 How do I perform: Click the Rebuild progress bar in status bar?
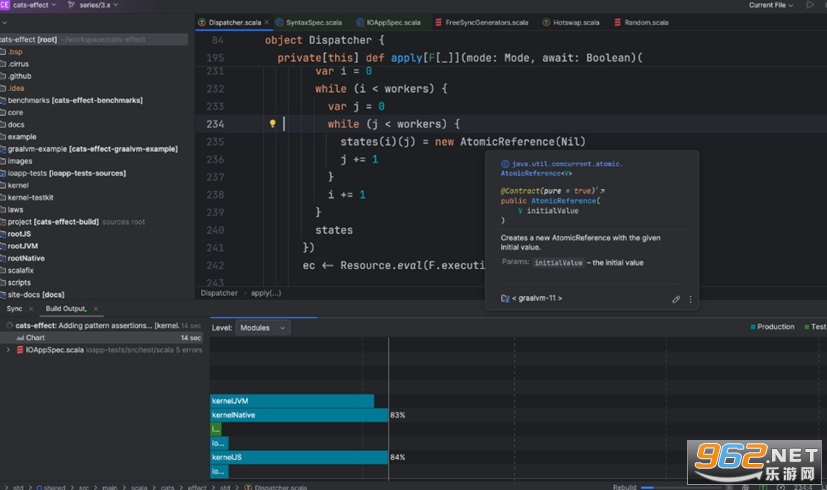(679, 487)
